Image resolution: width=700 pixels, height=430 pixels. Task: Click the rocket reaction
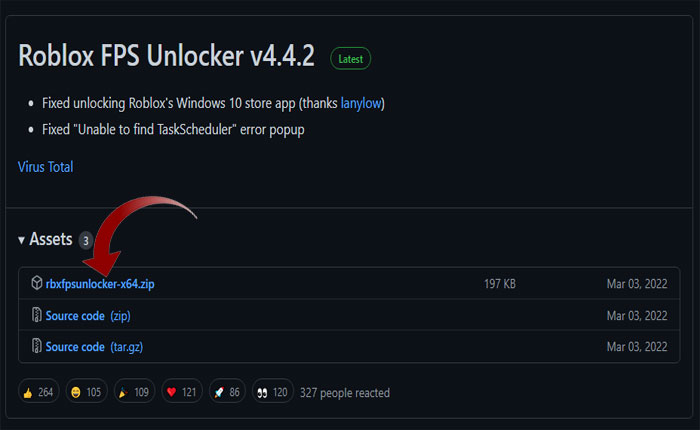(228, 393)
